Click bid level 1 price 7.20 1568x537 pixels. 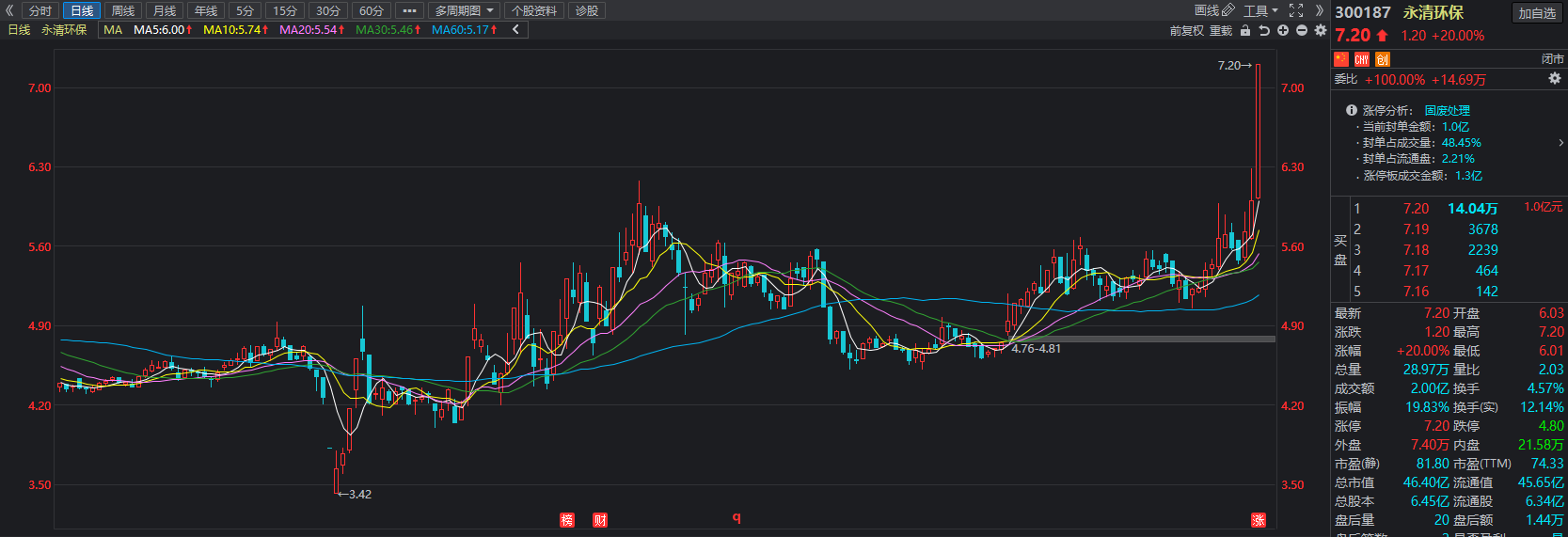[x=1416, y=209]
